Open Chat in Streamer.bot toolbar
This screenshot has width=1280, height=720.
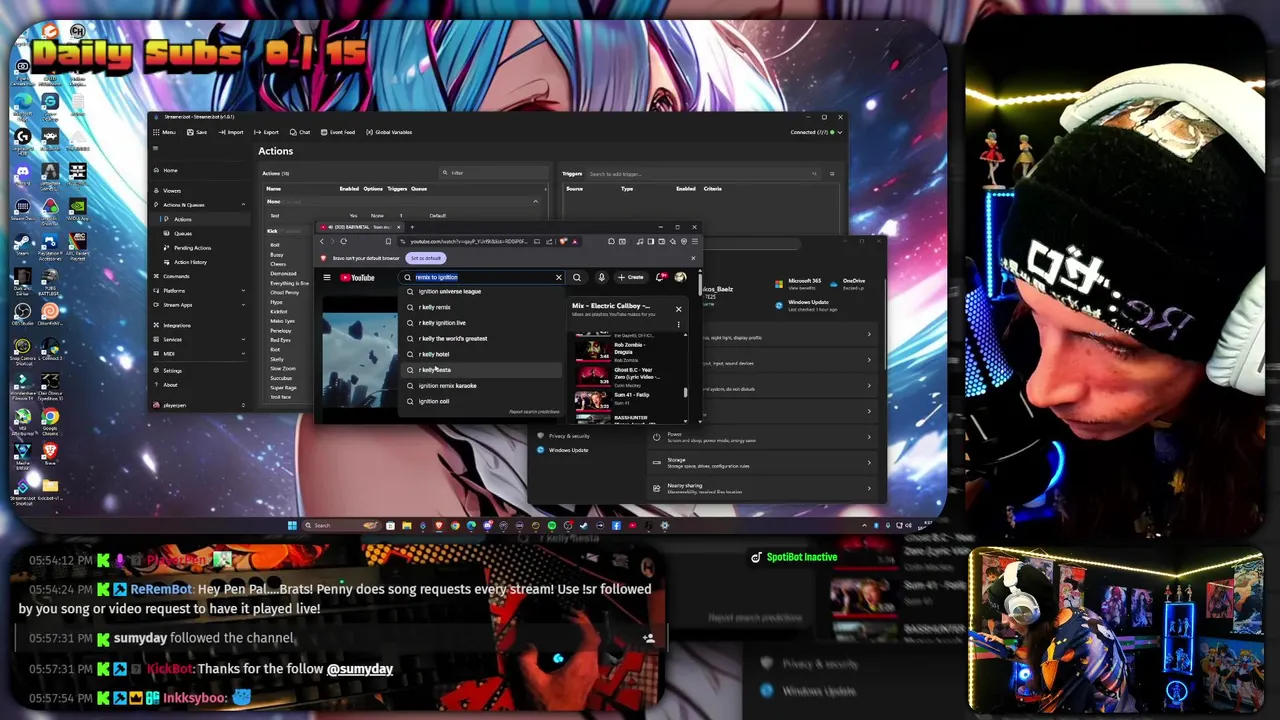[x=300, y=132]
